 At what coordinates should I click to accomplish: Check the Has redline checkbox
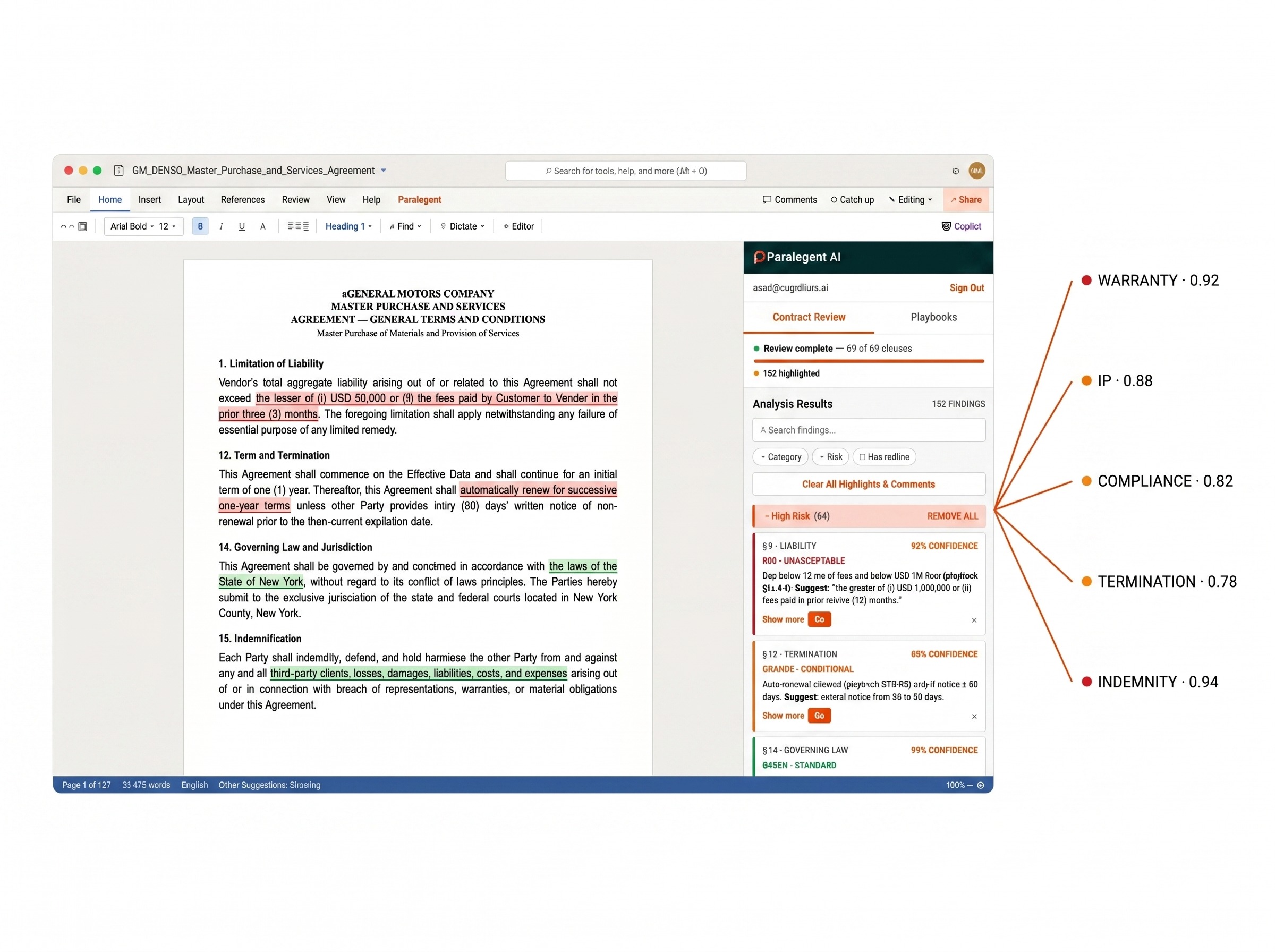click(x=862, y=457)
